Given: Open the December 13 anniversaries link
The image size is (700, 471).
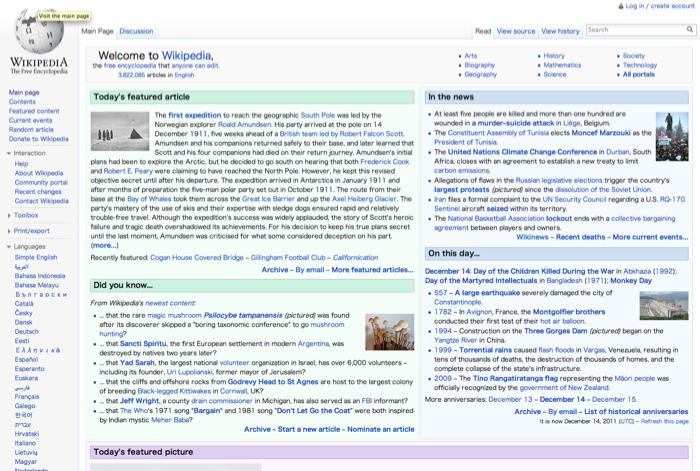Looking at the screenshot, I should pyautogui.click(x=510, y=400).
